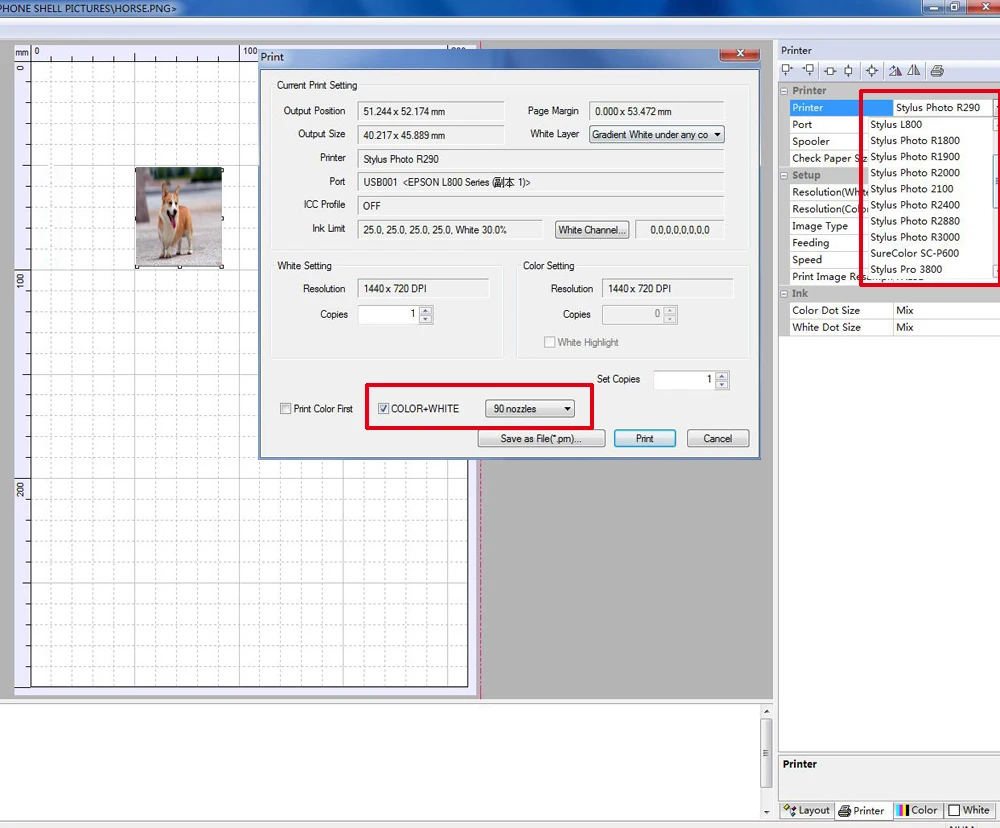Viewport: 1000px width, 828px height.
Task: Select the Image Type property row
Action: (x=827, y=226)
